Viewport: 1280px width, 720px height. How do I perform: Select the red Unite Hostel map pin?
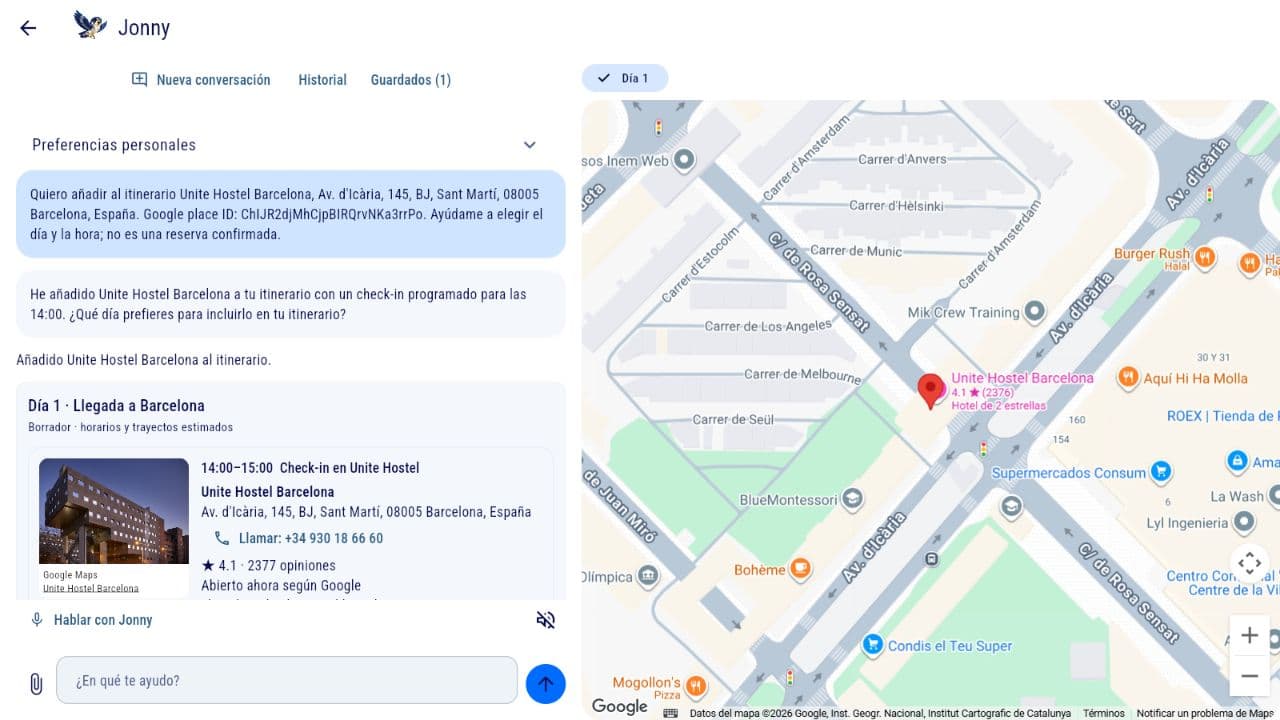point(931,391)
